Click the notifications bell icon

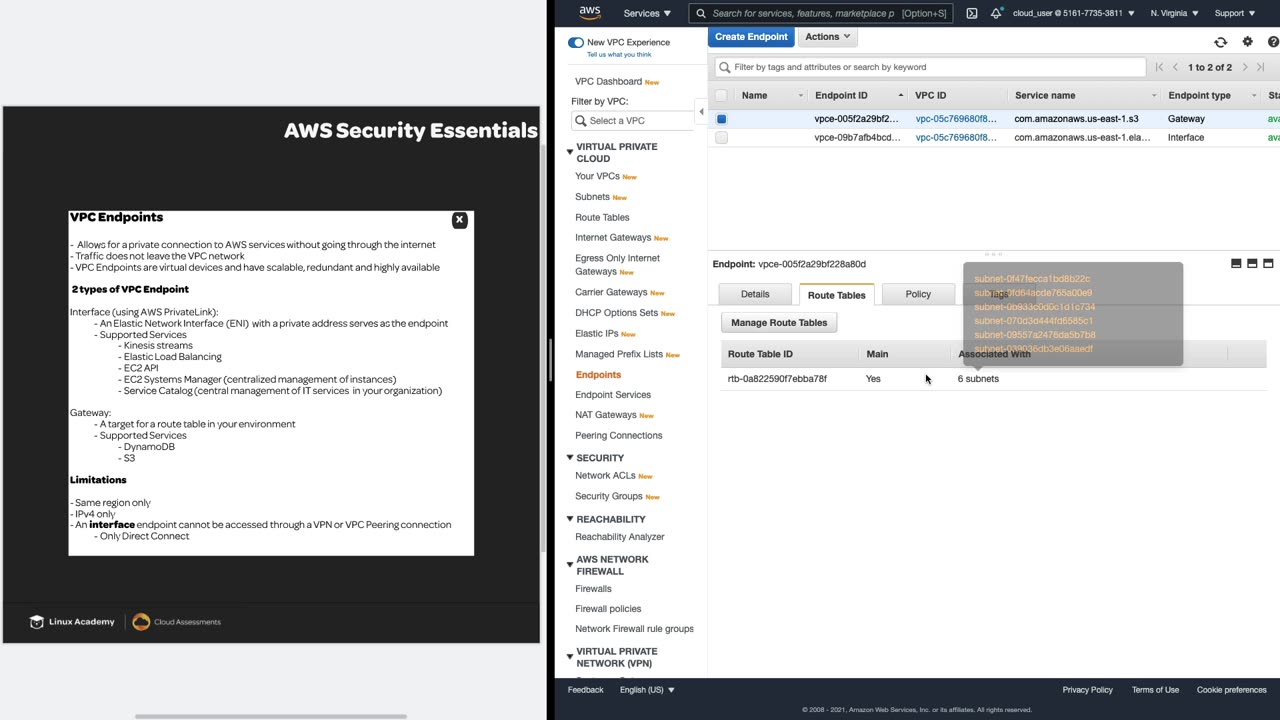pyautogui.click(x=996, y=13)
